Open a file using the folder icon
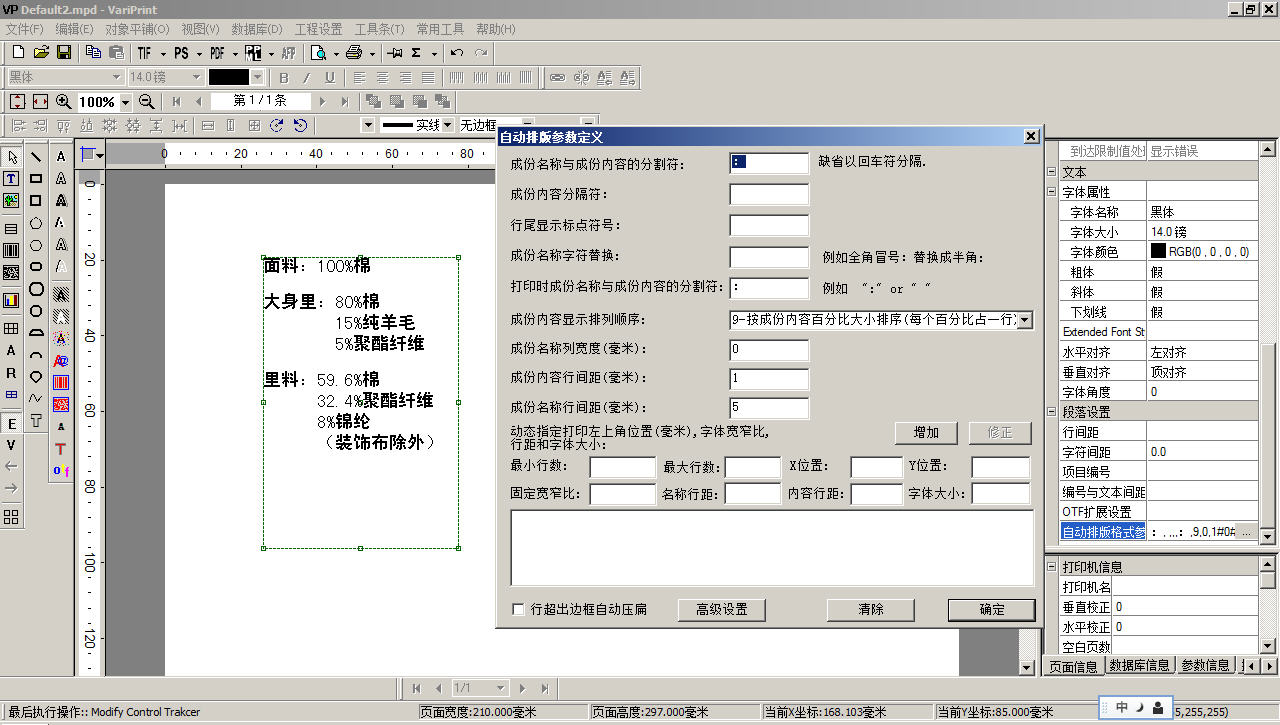Viewport: 1280px width, 725px height. coord(41,52)
